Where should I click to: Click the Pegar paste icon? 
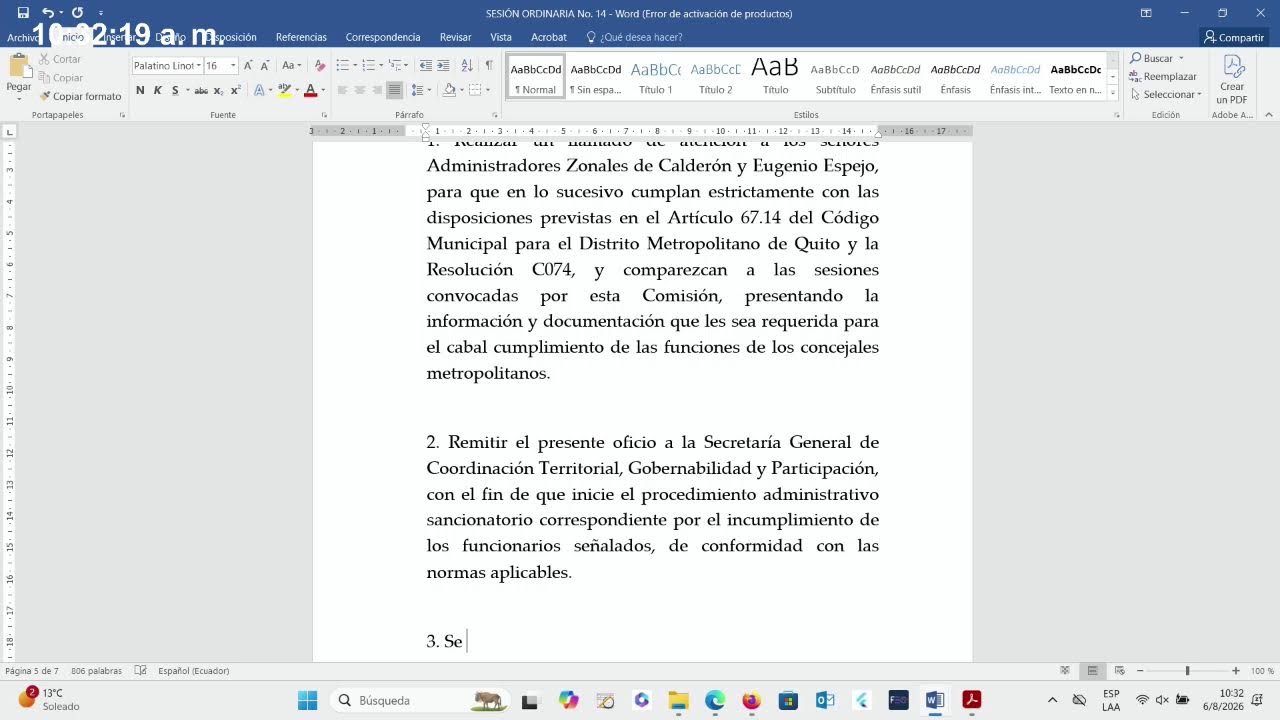point(18,67)
